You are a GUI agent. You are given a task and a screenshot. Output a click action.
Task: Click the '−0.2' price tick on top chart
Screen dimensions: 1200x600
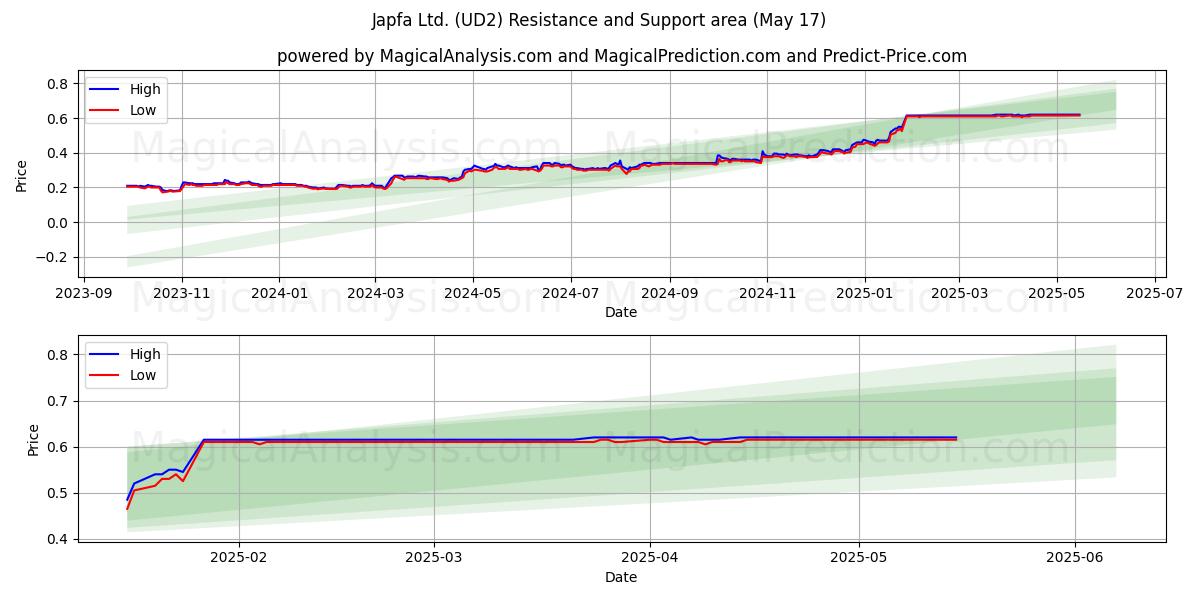[x=52, y=257]
